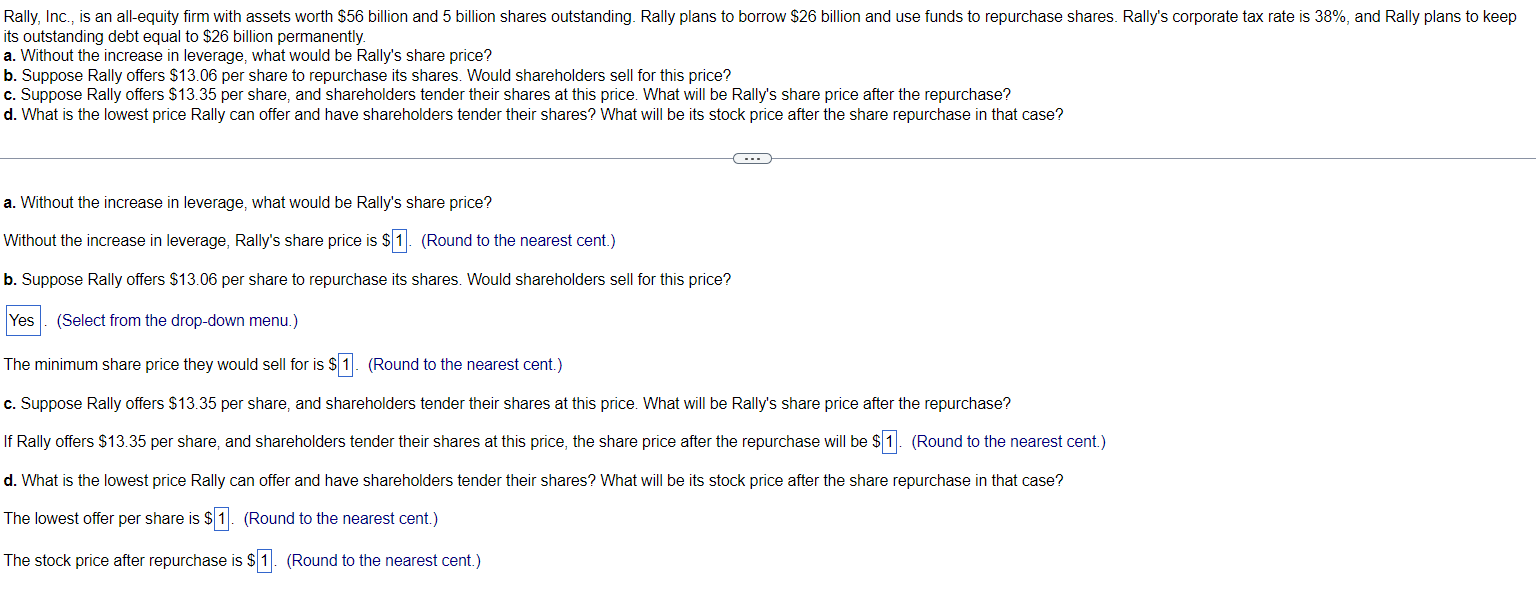Viewport: 1536px width, 608px height.
Task: Select the lowest offer per share answer box
Action: [x=222, y=519]
